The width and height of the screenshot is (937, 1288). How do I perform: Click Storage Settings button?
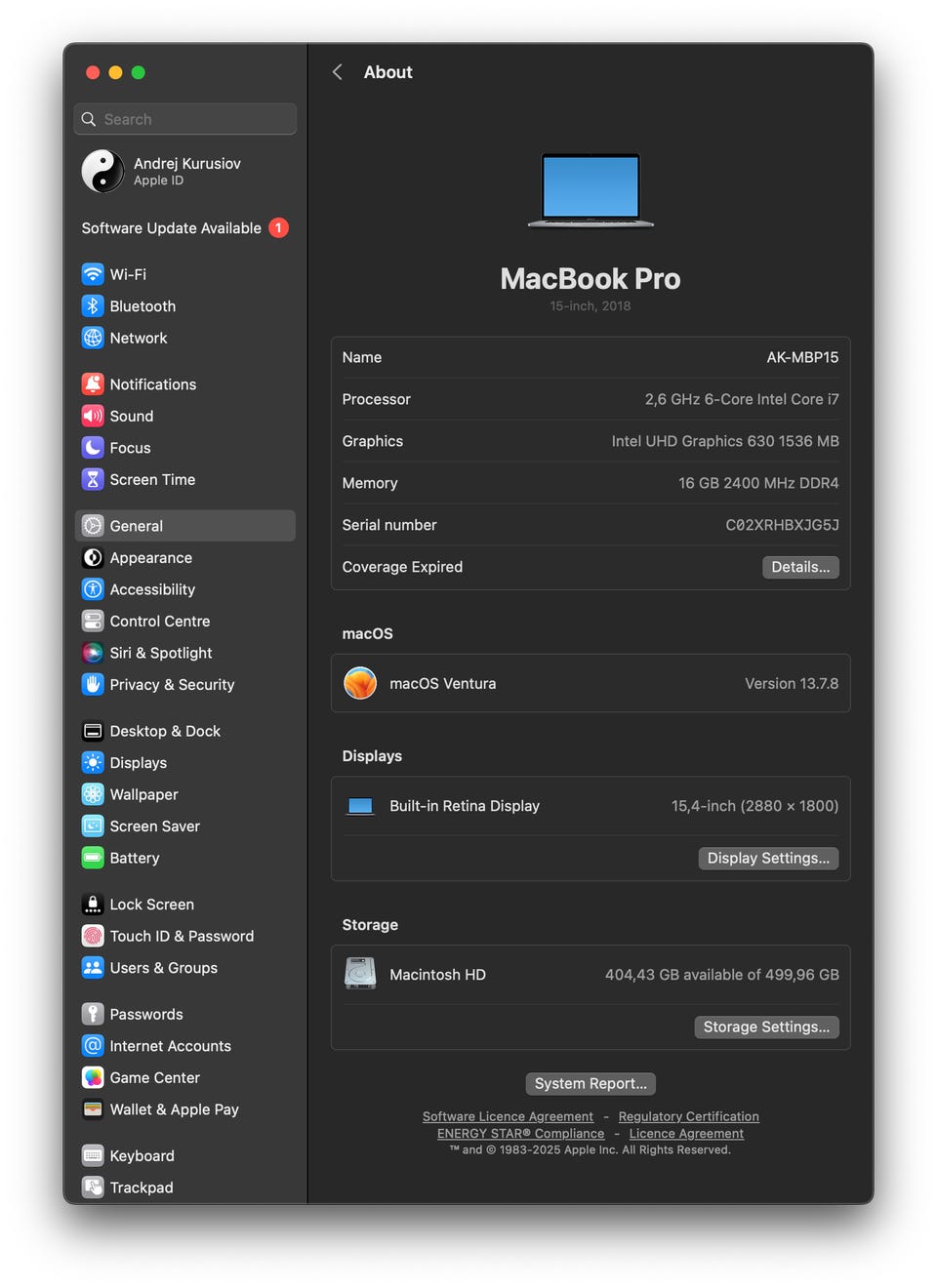click(766, 1026)
